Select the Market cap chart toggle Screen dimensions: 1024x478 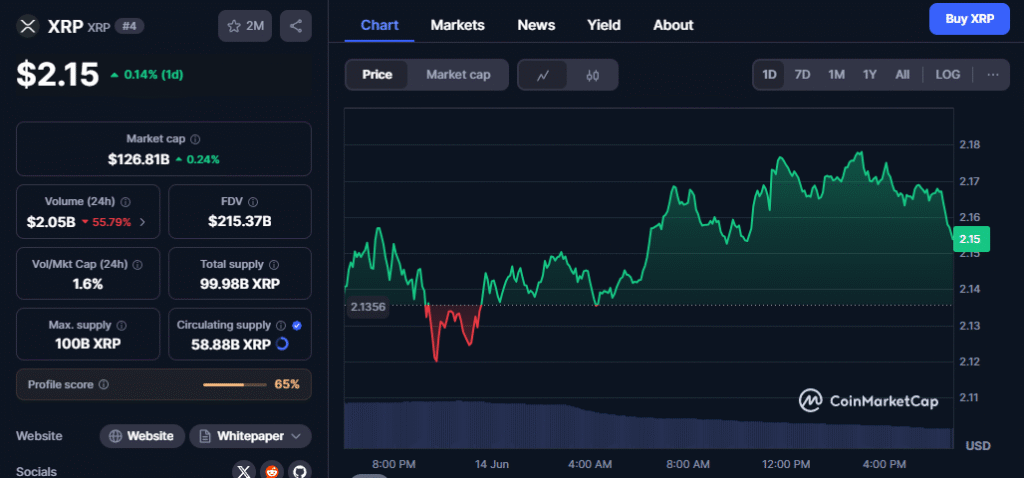click(x=458, y=74)
